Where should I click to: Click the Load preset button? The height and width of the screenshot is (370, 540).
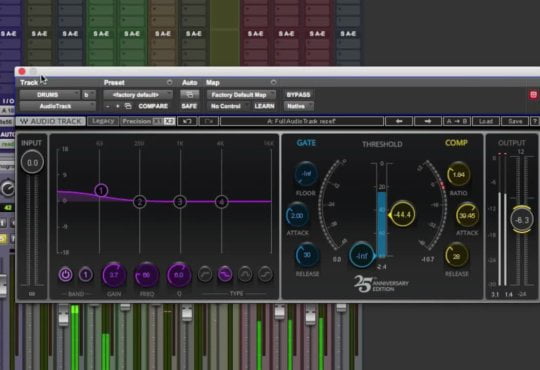(486, 121)
